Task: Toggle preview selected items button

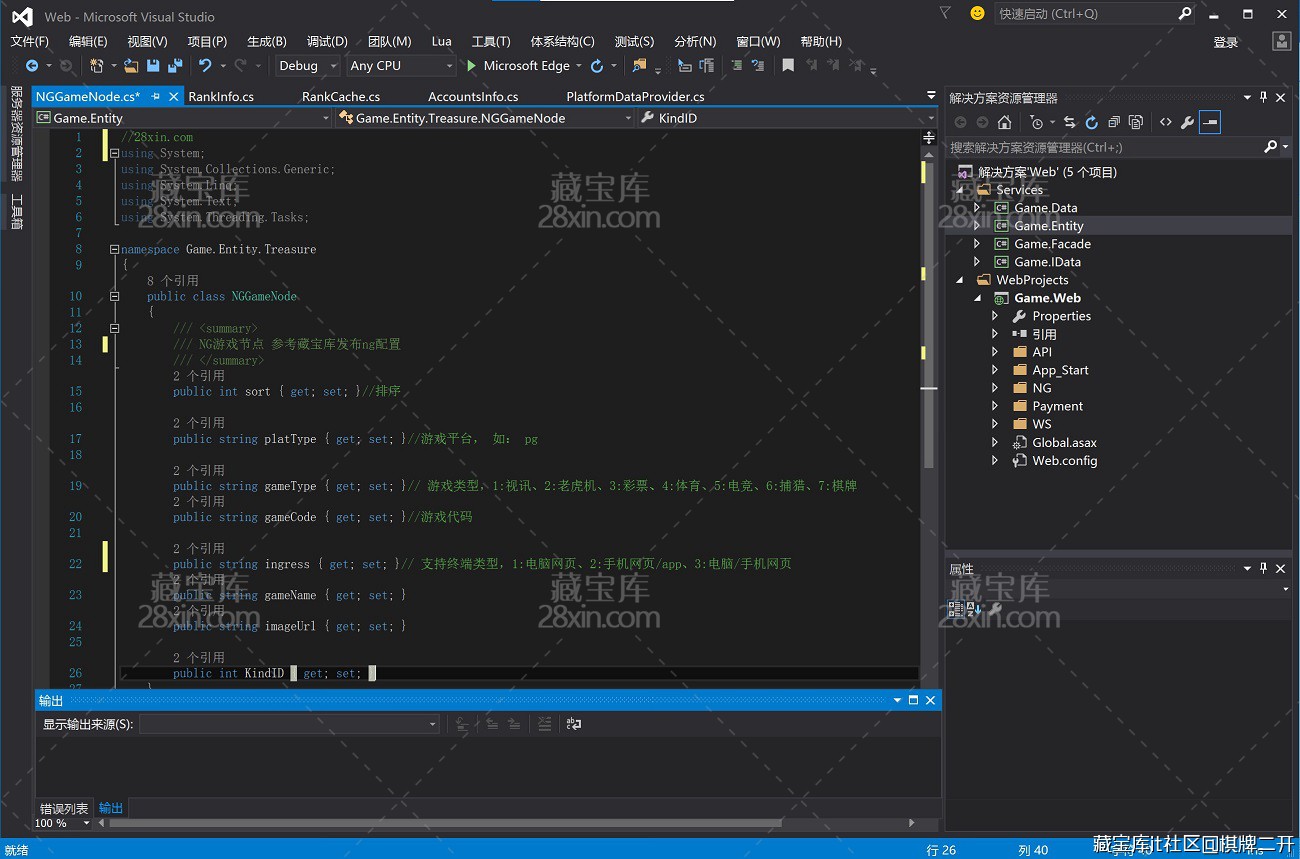Action: point(1210,122)
